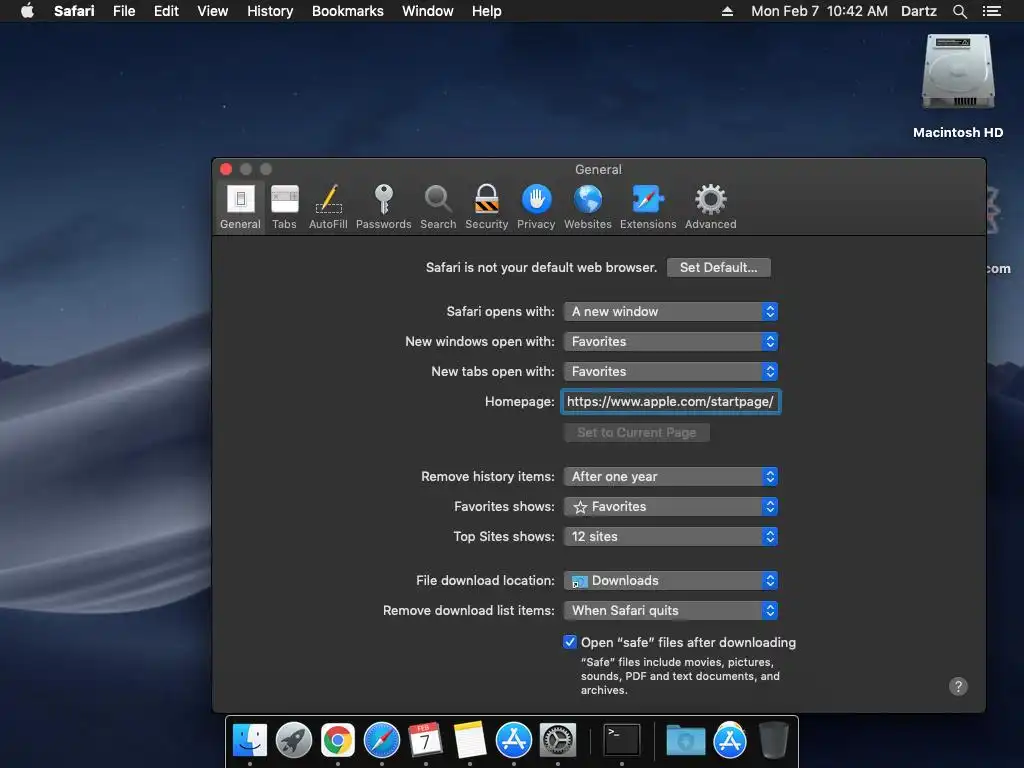This screenshot has height=768, width=1024.
Task: Open the AutoFill preferences pane
Action: click(328, 207)
